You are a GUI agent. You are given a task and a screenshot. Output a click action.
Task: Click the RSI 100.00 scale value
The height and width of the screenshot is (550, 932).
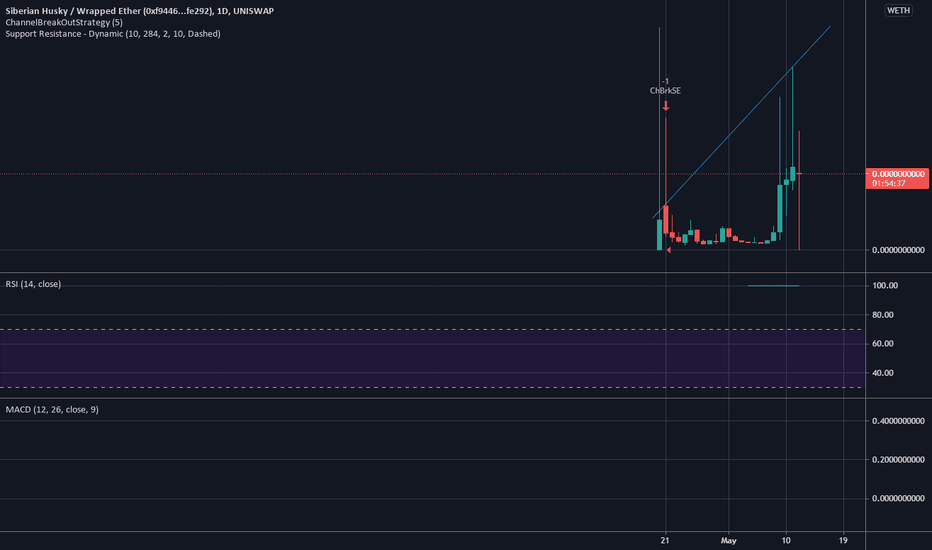[885, 286]
